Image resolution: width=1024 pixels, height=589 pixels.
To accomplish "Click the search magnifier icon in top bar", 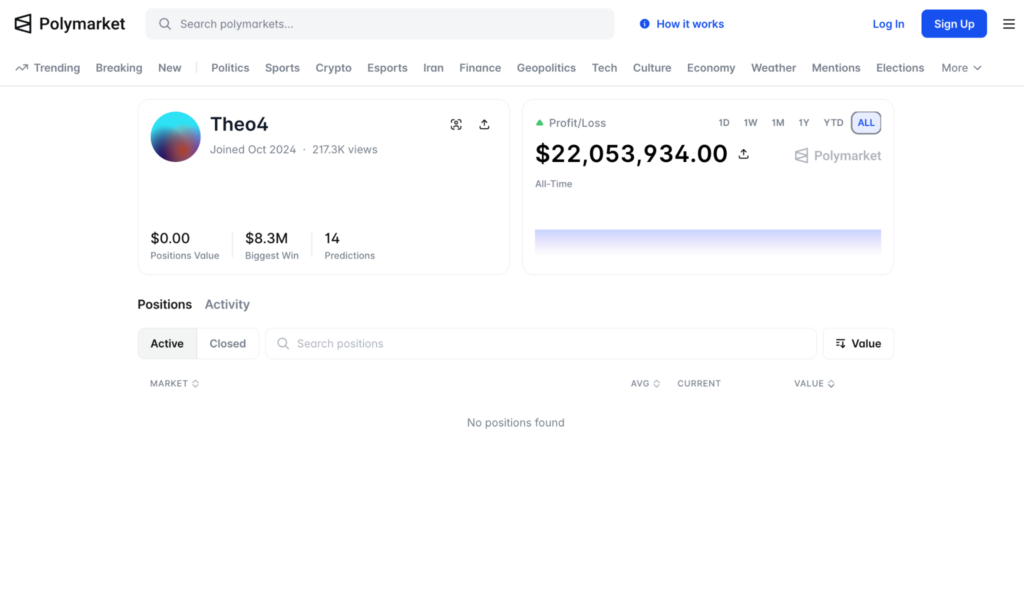I will pos(165,24).
